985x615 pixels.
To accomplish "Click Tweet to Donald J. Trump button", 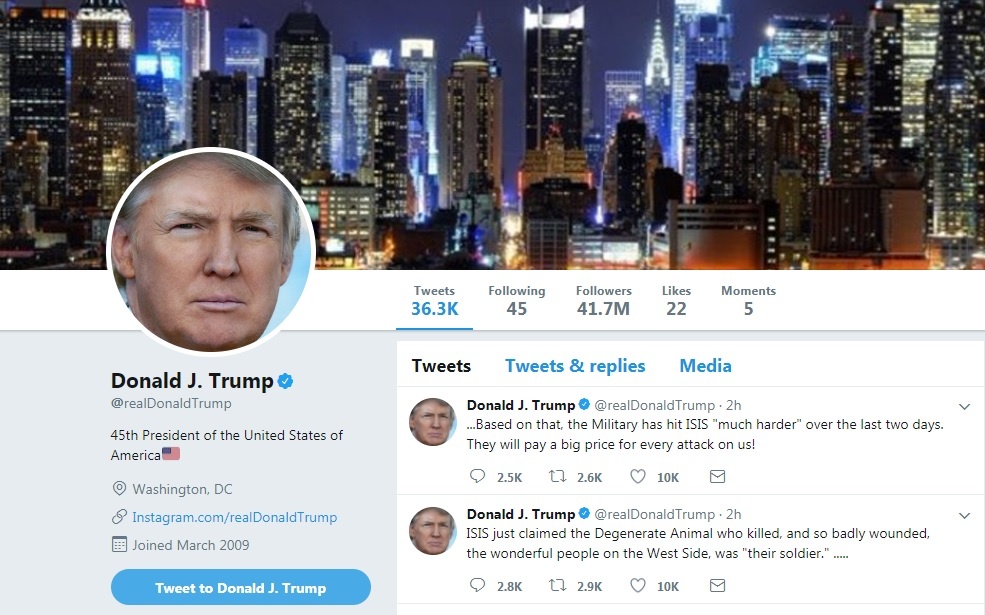I will pos(241,587).
